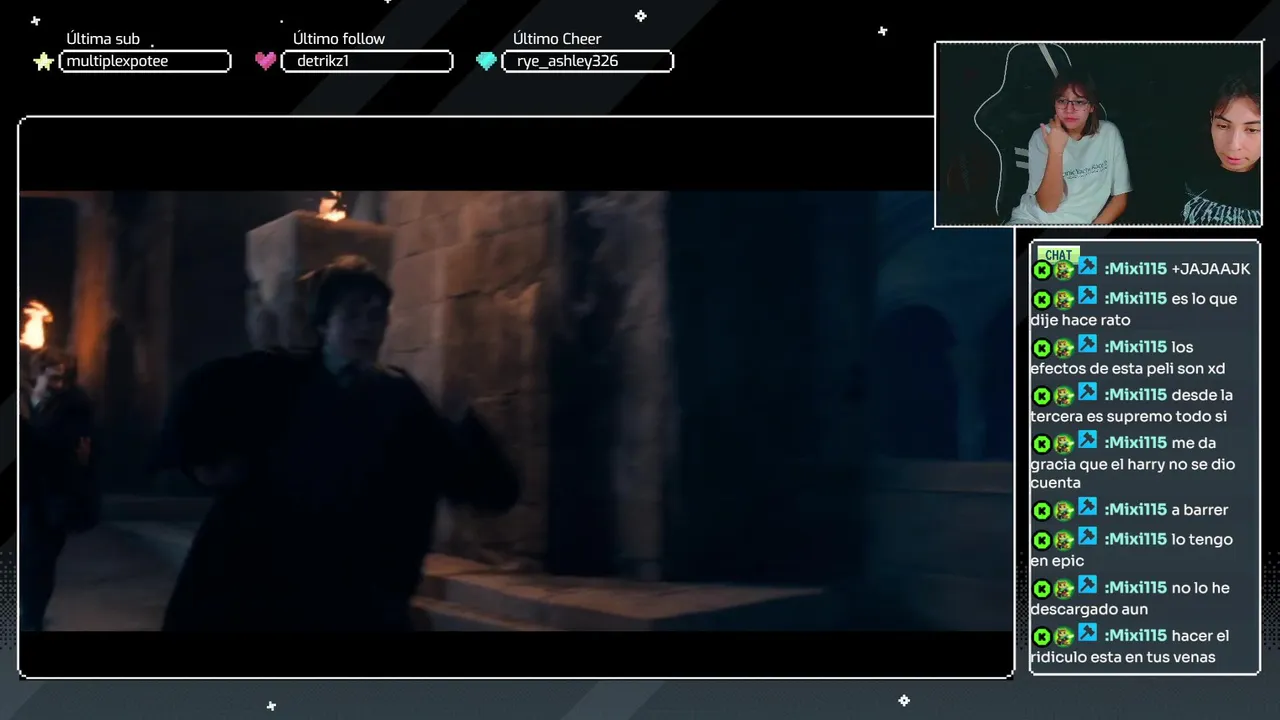Open Mixi115 username on 'desde la tercera' message

pos(1135,395)
